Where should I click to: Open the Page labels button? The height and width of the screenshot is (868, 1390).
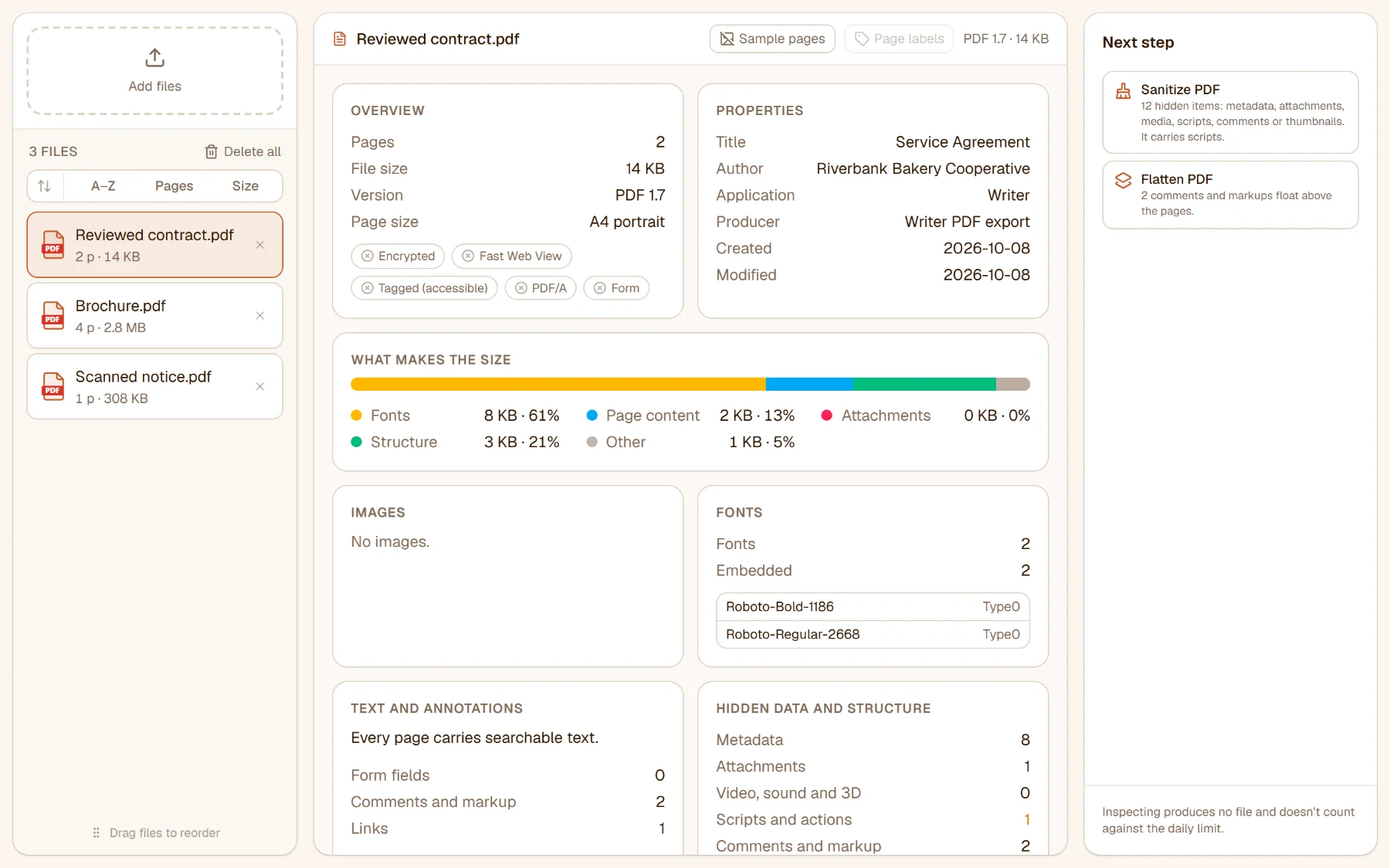coord(899,39)
